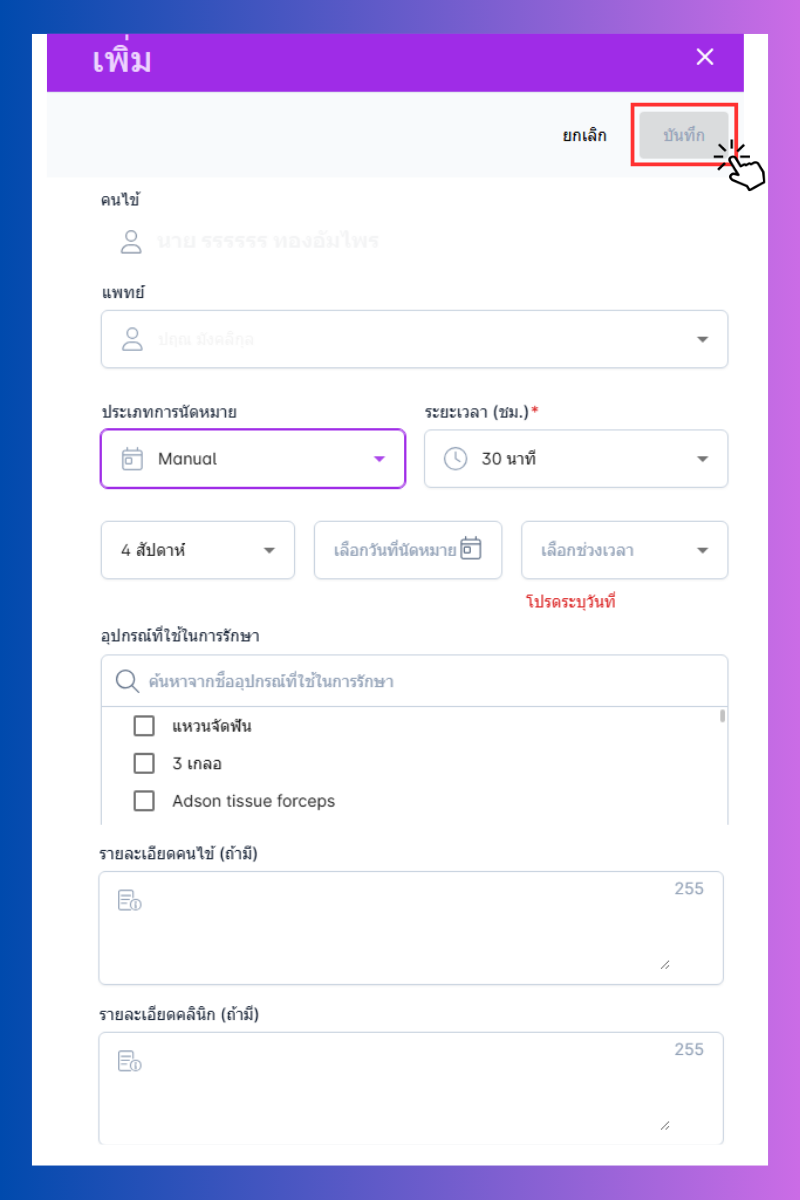The height and width of the screenshot is (1200, 800).
Task: Check the 3 เกลอ checkbox
Action: pyautogui.click(x=144, y=764)
